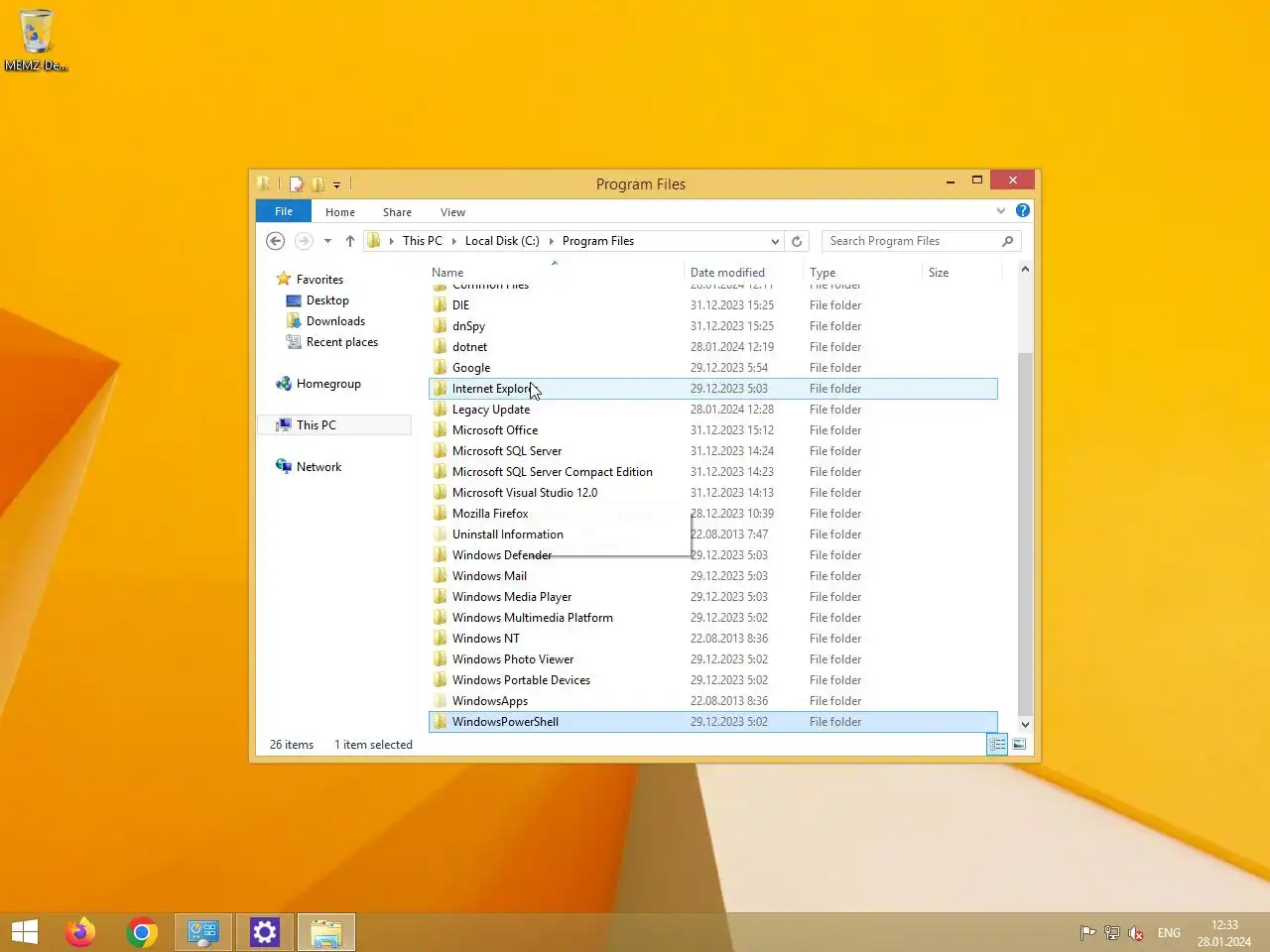This screenshot has height=952, width=1270.
Task: Select the Windows Multimedia Platform folder
Action: 712,618
